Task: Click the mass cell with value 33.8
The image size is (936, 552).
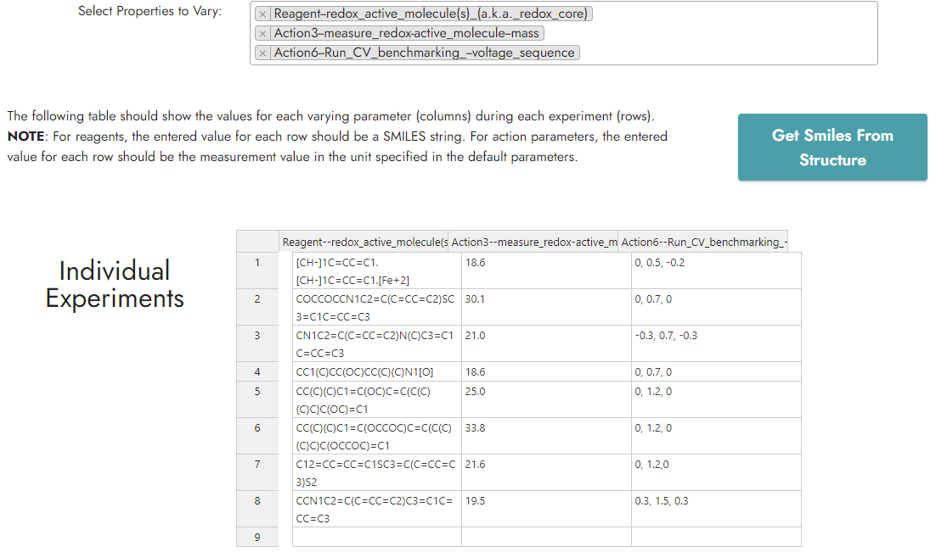Action: tap(545, 428)
